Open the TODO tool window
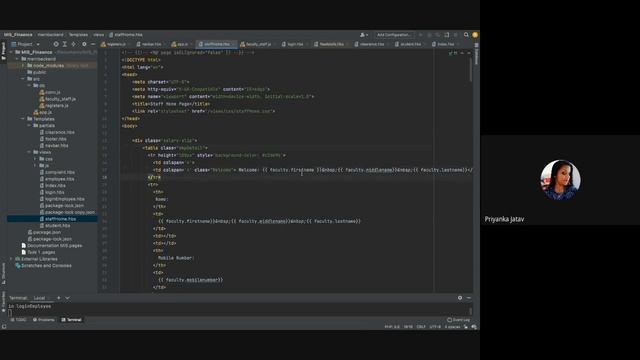The height and width of the screenshot is (360, 640). tap(18, 320)
